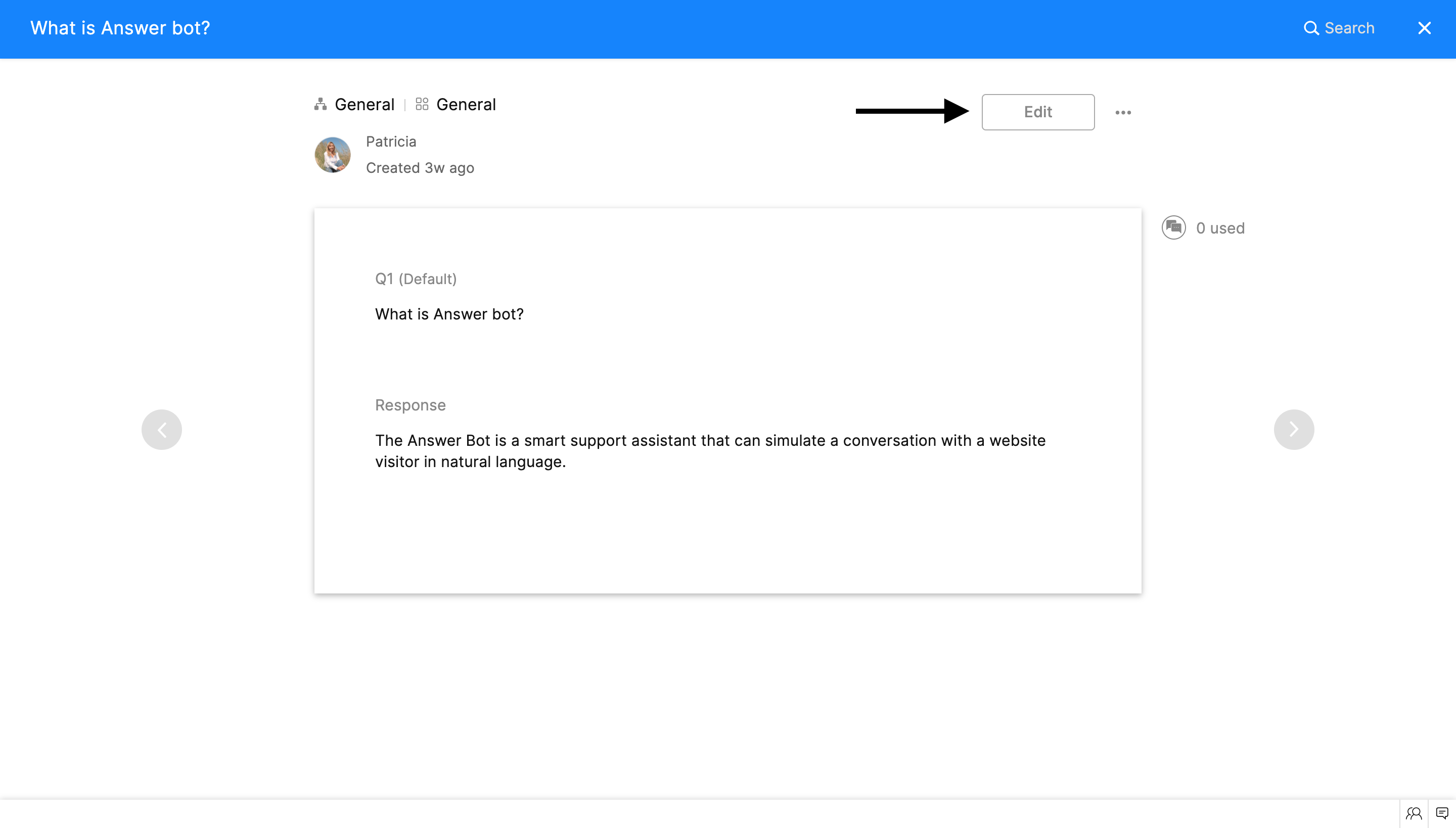Close the Answer bot panel
The width and height of the screenshot is (1456, 828).
[x=1424, y=28]
